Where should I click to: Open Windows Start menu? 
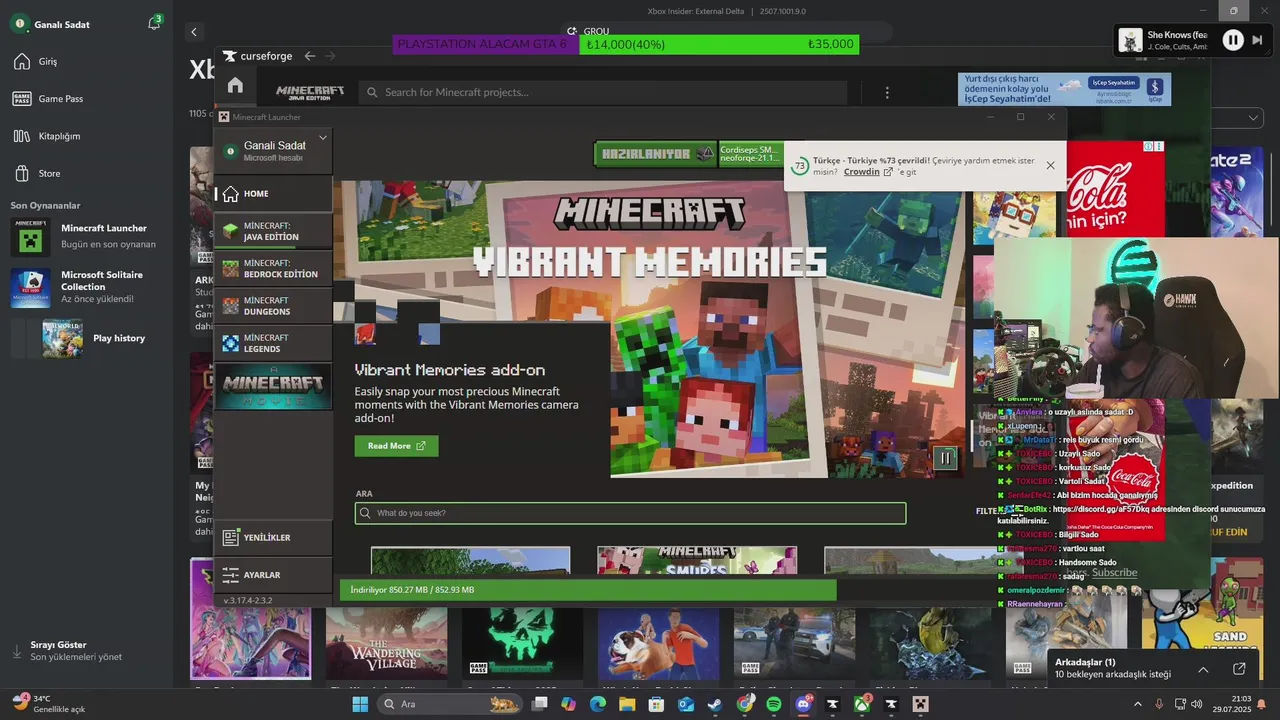pos(360,704)
